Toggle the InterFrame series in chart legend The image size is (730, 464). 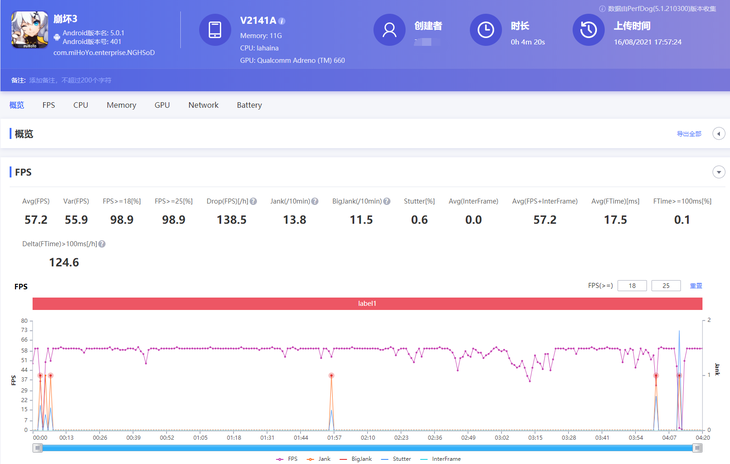point(440,459)
